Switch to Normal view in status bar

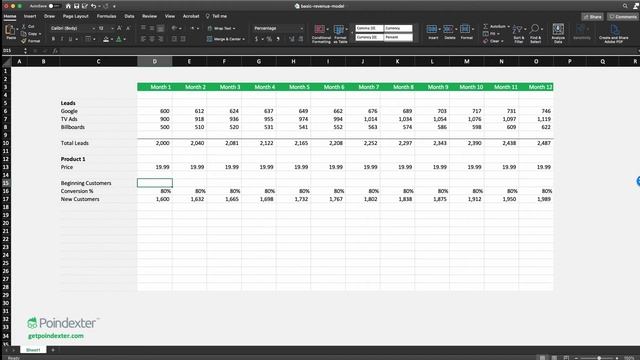coord(542,358)
